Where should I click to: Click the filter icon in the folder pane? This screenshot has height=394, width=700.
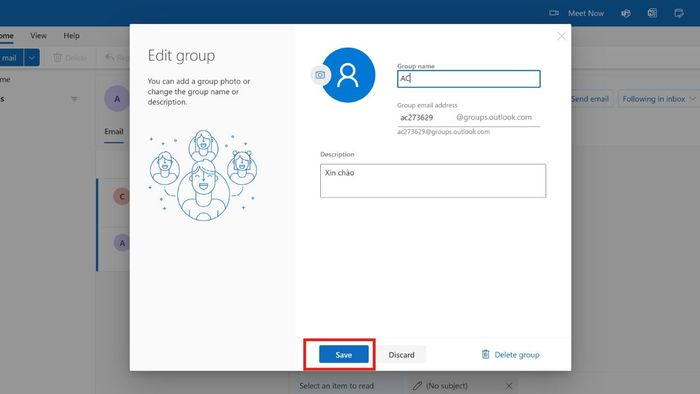74,99
